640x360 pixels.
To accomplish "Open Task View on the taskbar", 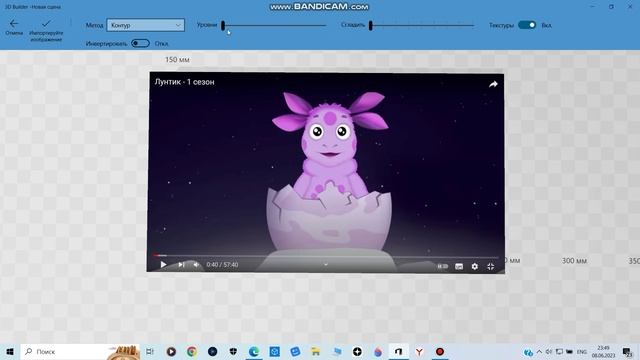I will (x=150, y=351).
